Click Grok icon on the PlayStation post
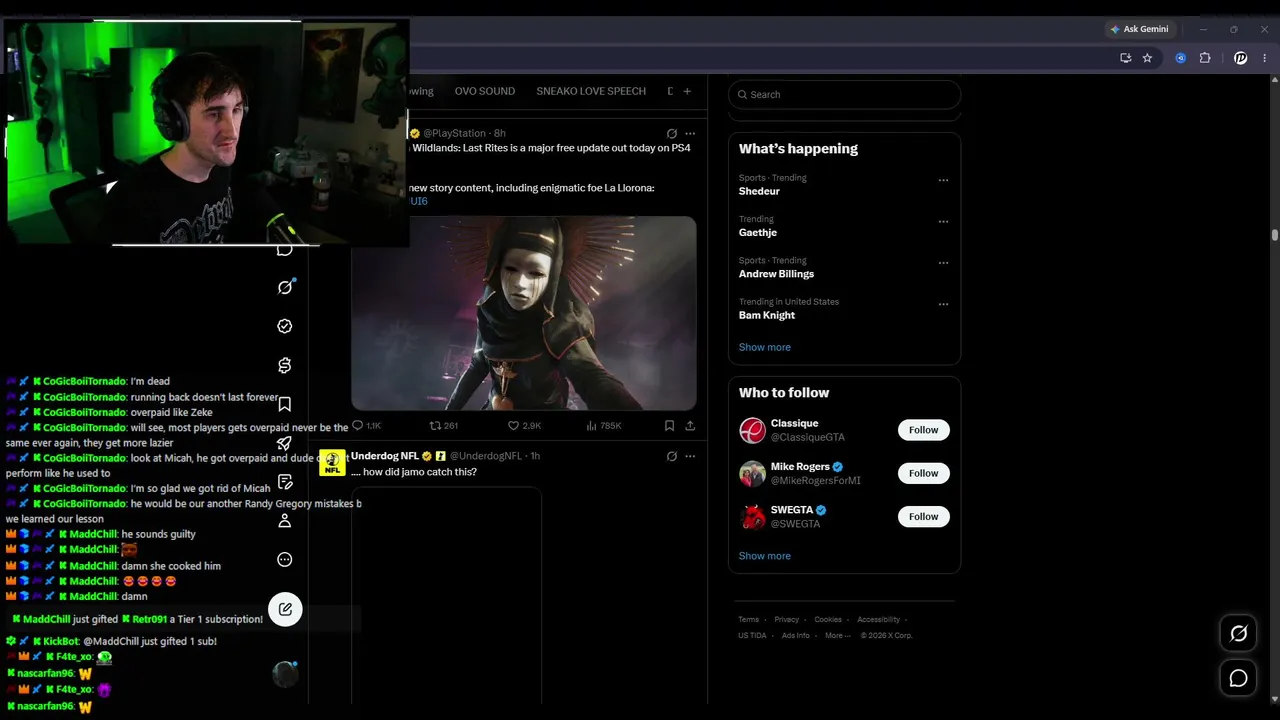This screenshot has width=1280, height=720. [672, 133]
